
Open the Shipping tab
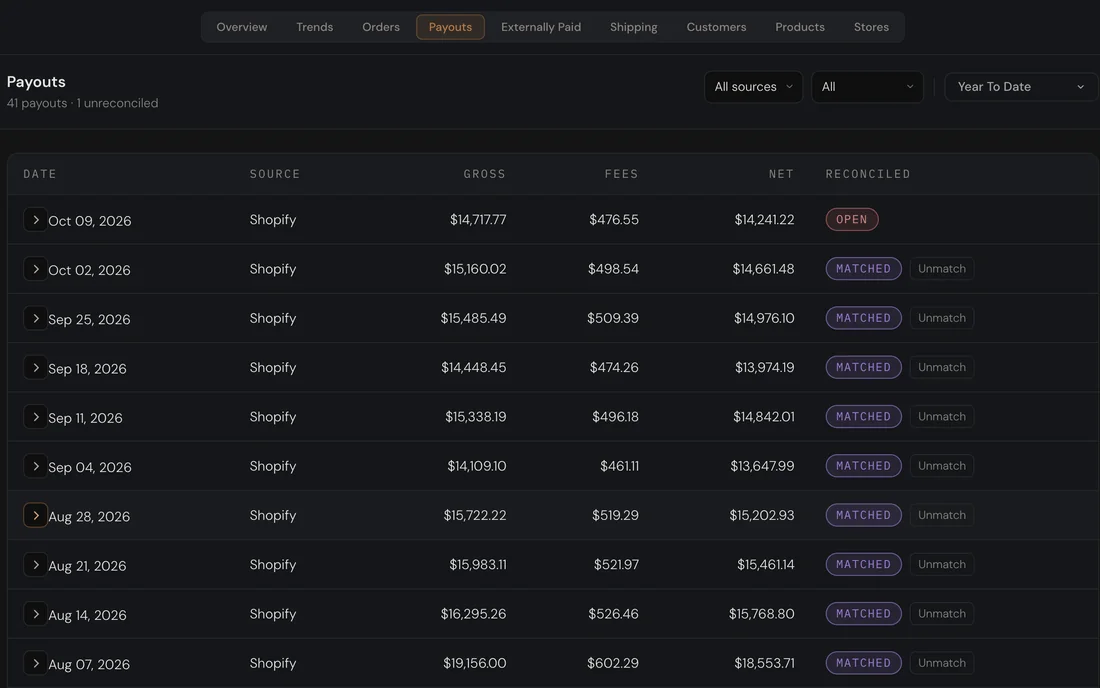click(633, 27)
